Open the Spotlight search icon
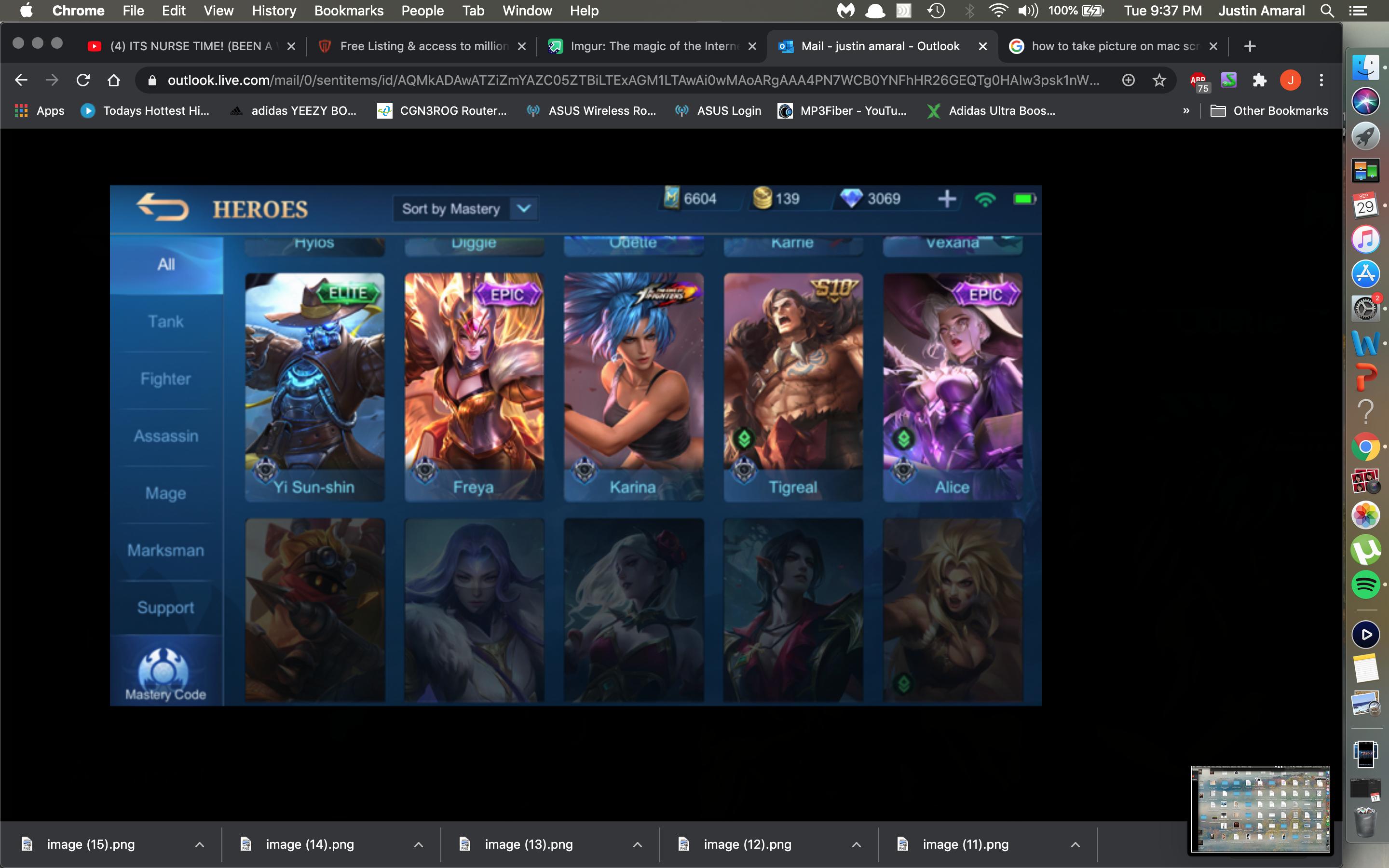The image size is (1389, 868). point(1327,11)
